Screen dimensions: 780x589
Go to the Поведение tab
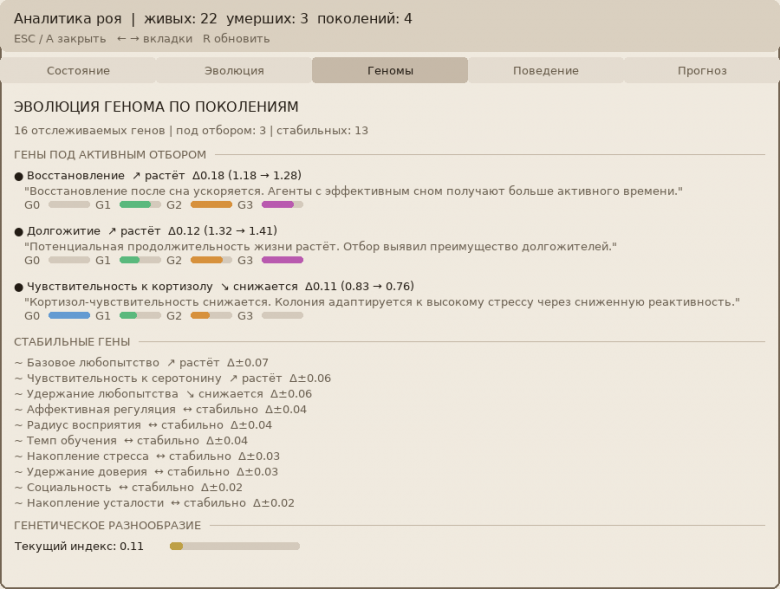pyautogui.click(x=546, y=70)
